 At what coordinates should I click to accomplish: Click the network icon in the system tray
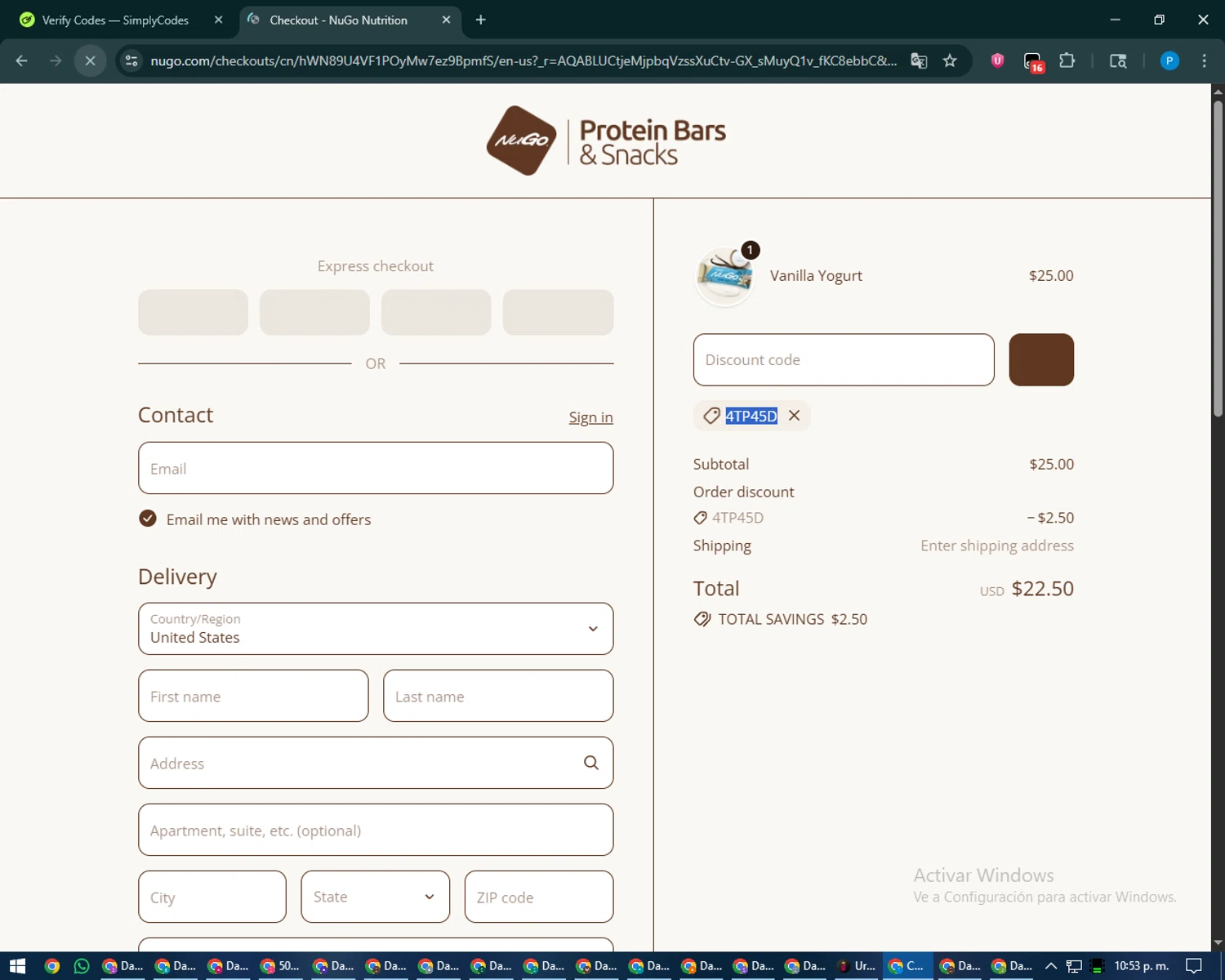(1074, 966)
